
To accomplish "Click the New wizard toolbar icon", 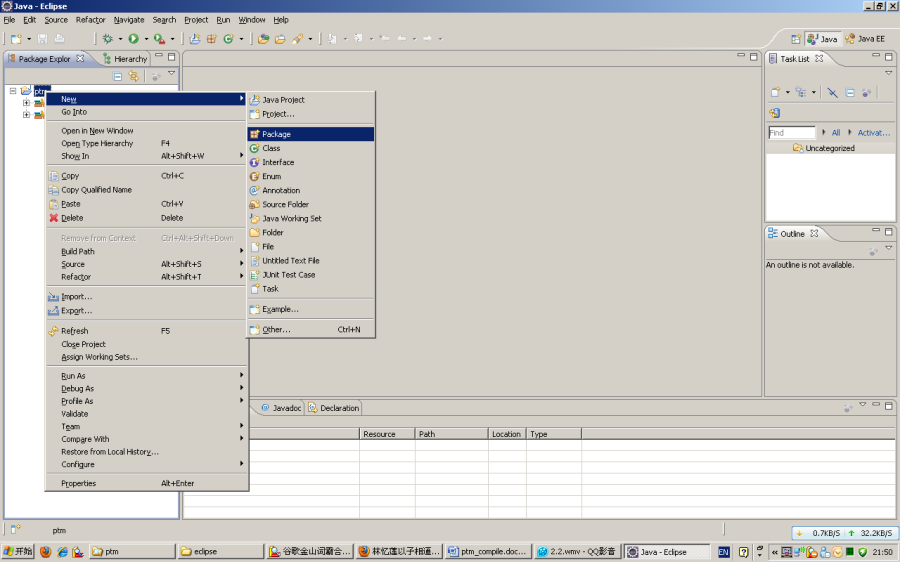I will coord(16,38).
